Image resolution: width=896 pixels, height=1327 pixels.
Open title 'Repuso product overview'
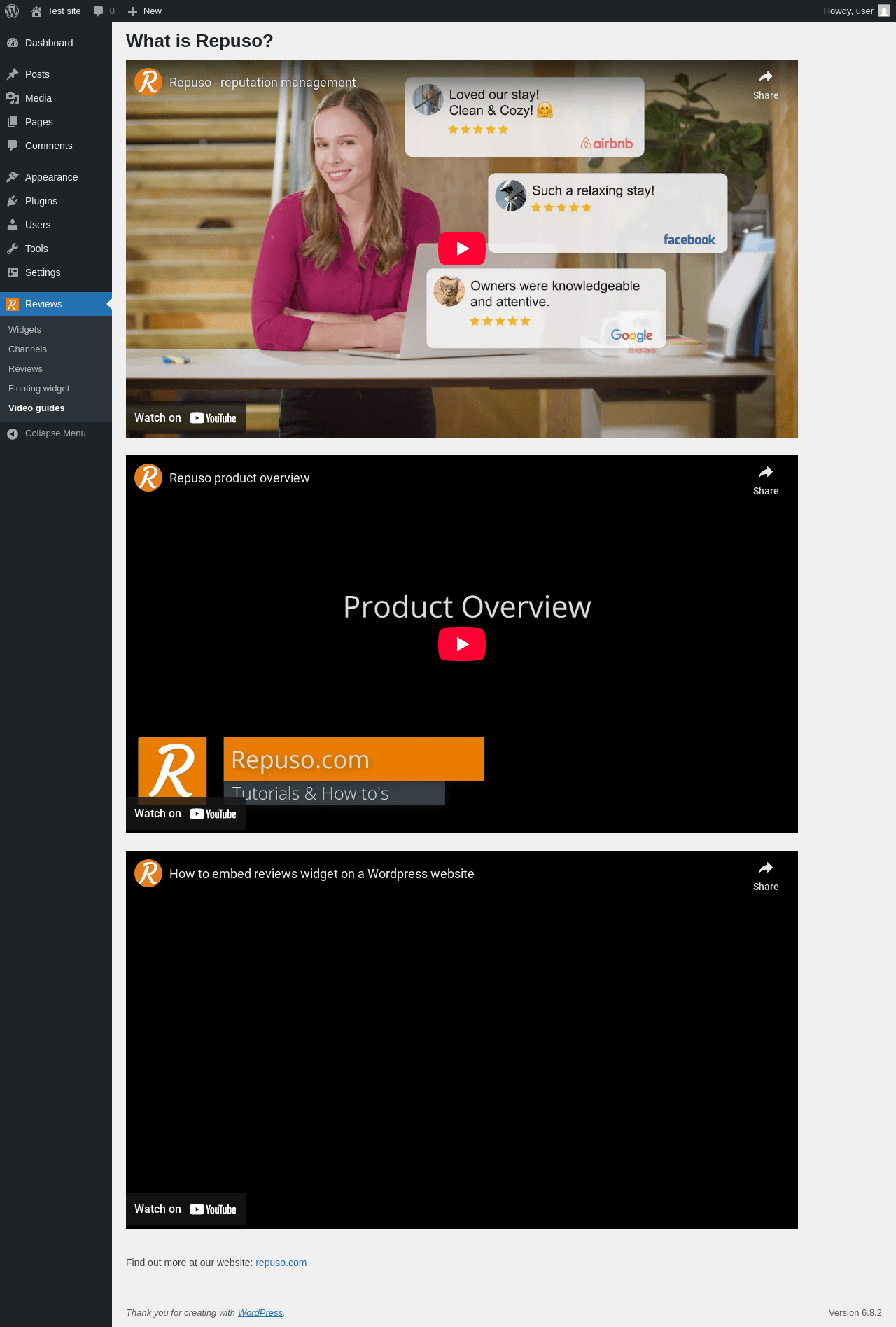239,478
